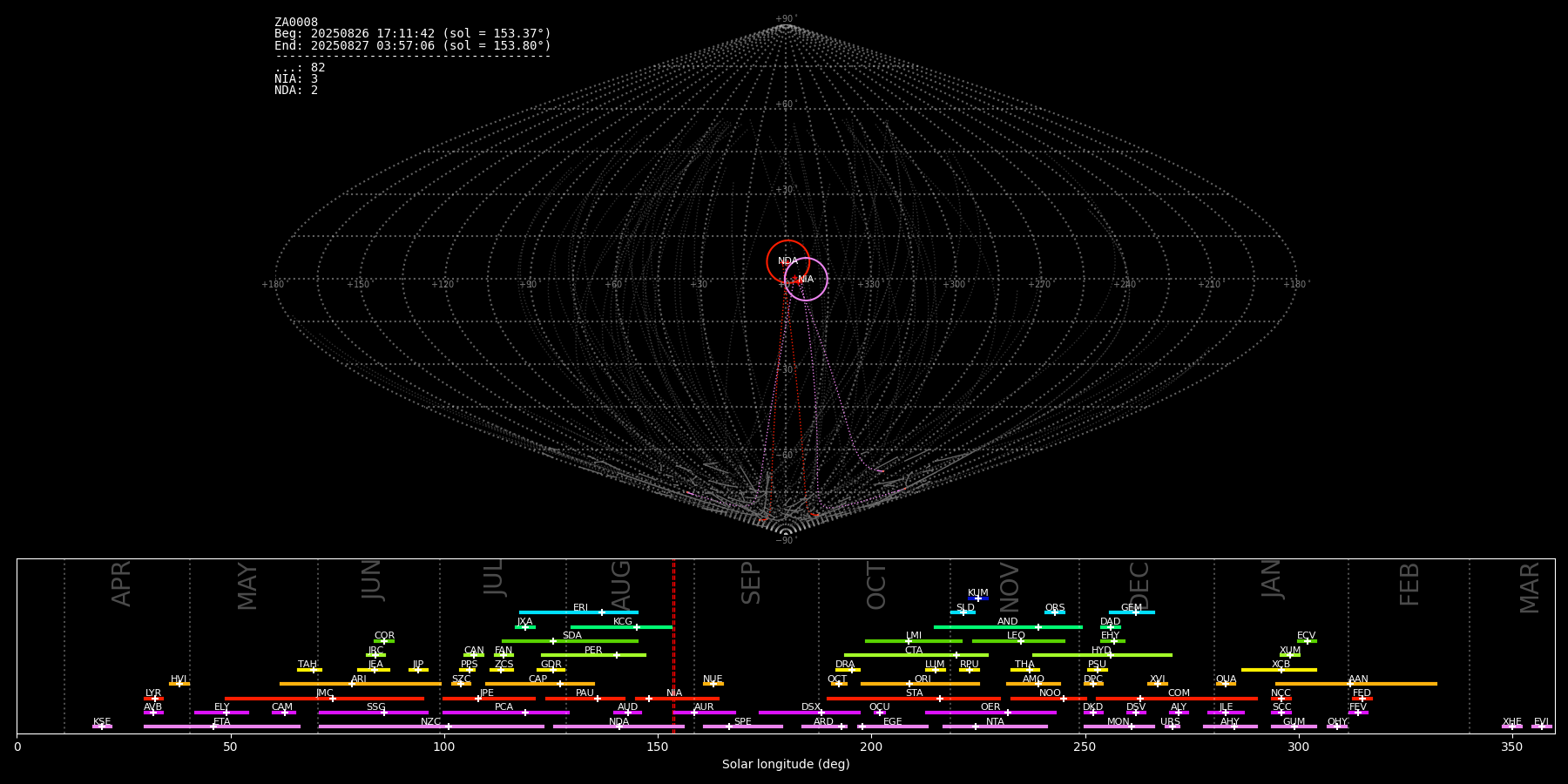Click the ORI shower label
Screen dimensions: 1568x784
coord(923,679)
